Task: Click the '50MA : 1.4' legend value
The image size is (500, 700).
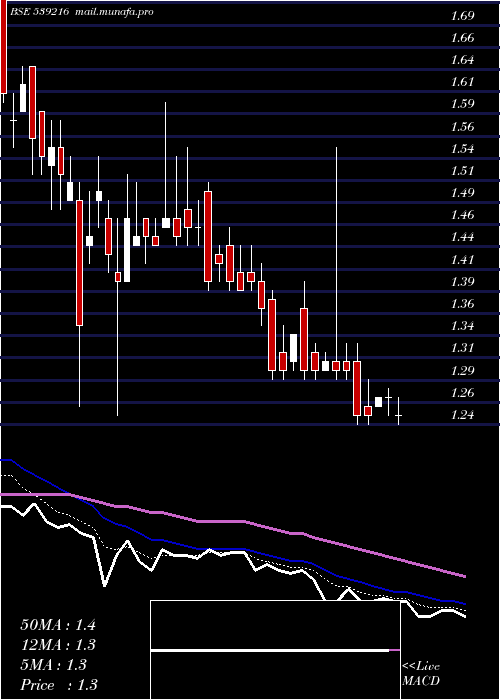Action: point(58,625)
